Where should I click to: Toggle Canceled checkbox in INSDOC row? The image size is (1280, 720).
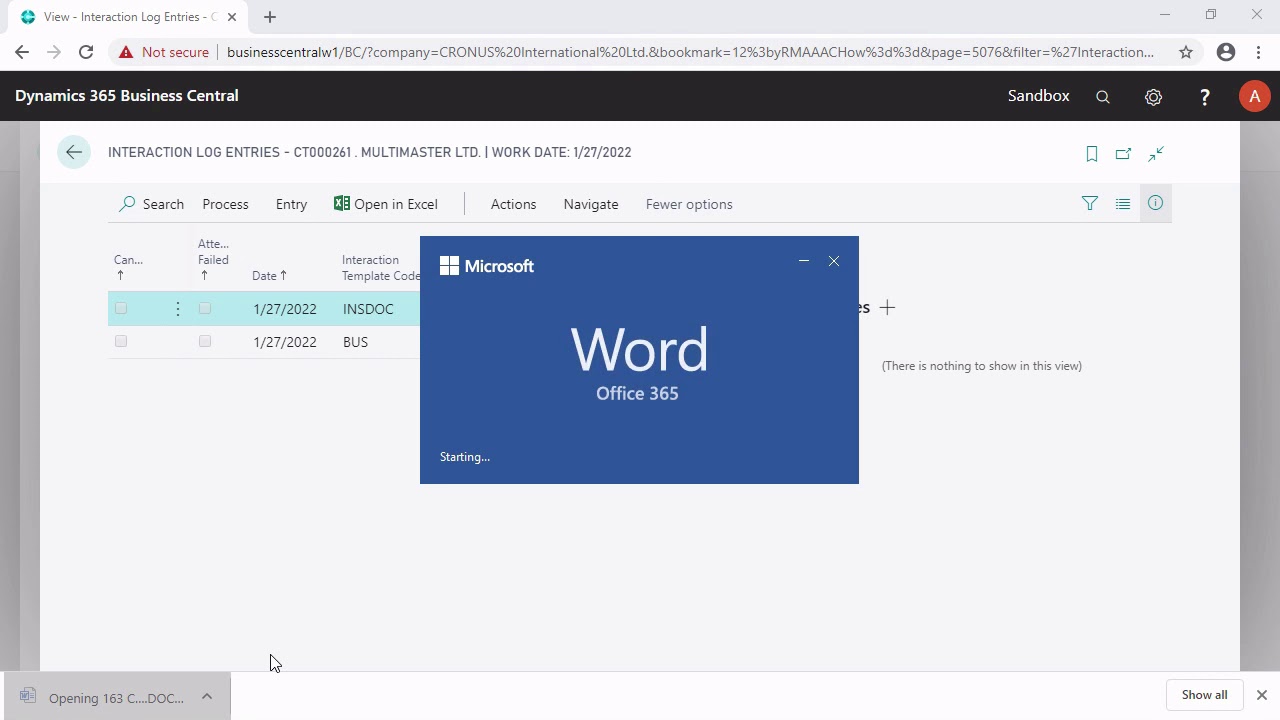(x=121, y=309)
